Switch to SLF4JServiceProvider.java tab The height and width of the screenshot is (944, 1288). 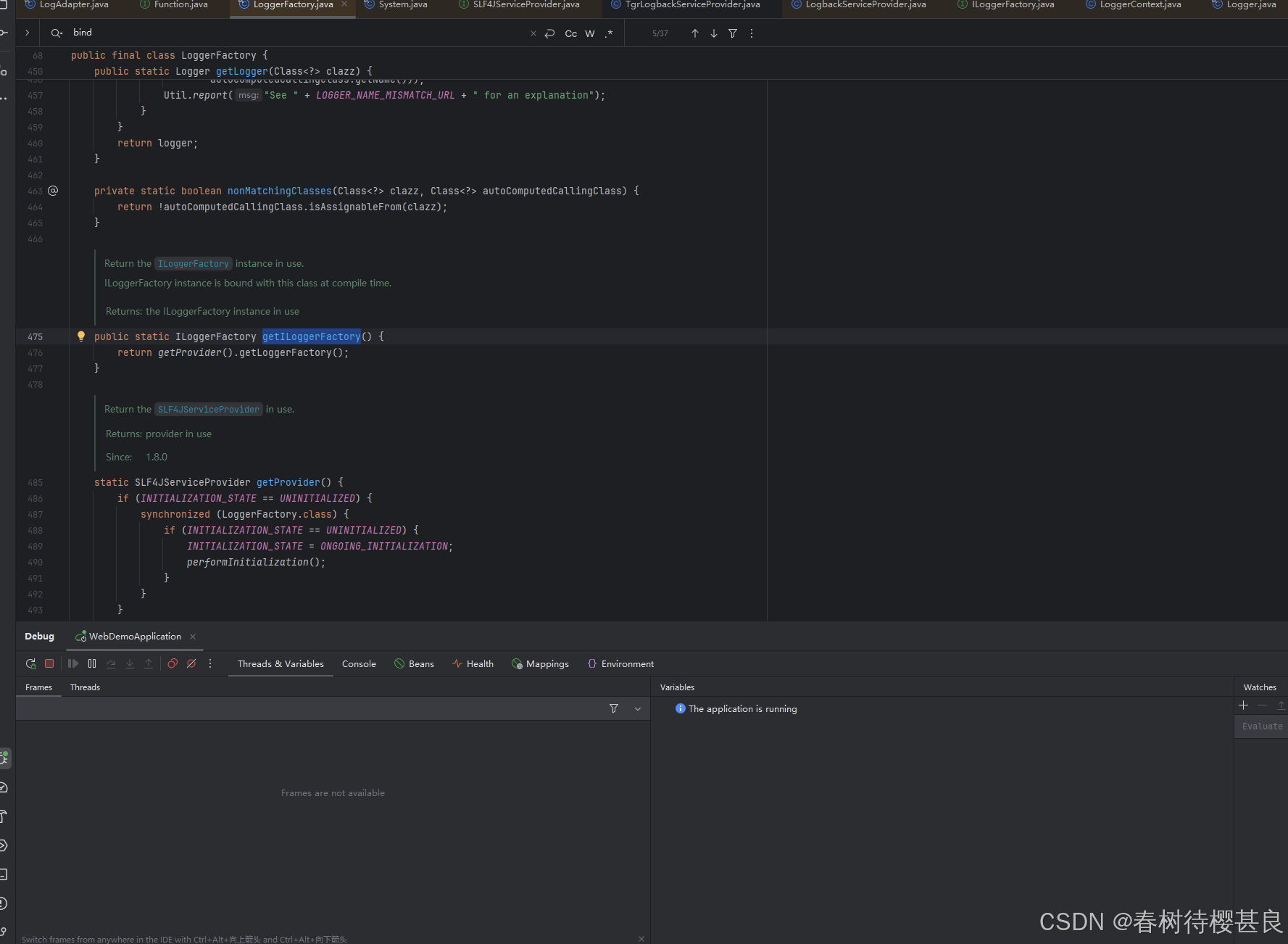tap(519, 5)
